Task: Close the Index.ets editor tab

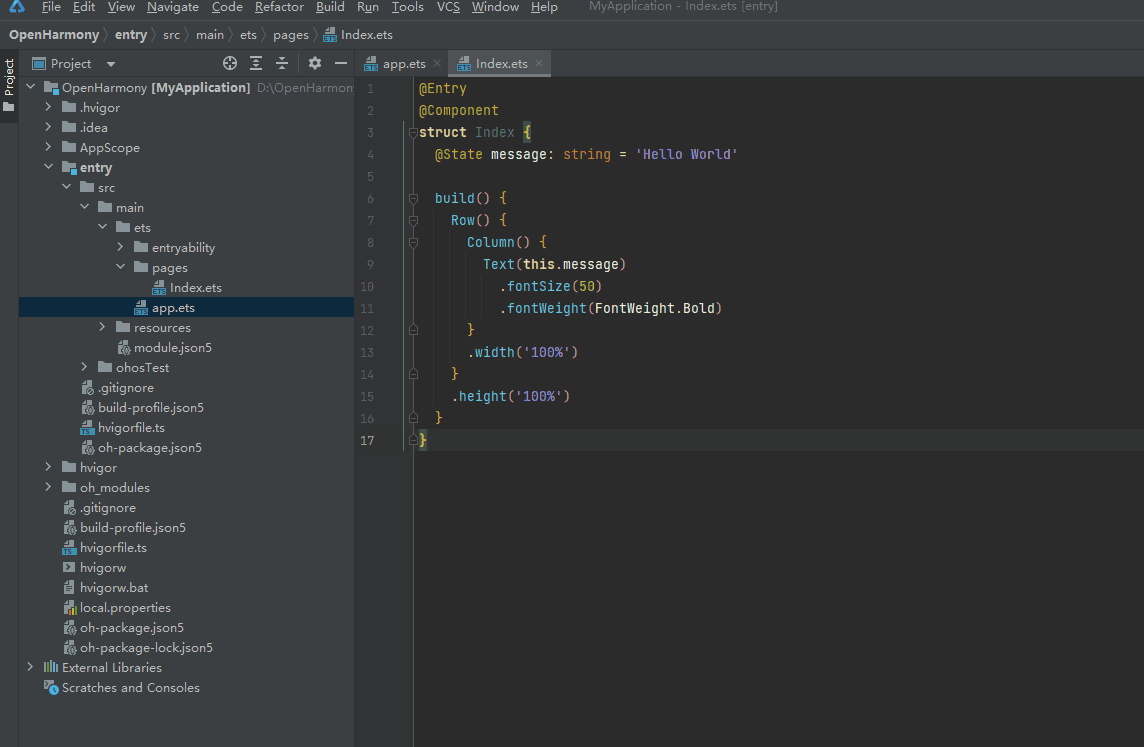Action: [539, 63]
